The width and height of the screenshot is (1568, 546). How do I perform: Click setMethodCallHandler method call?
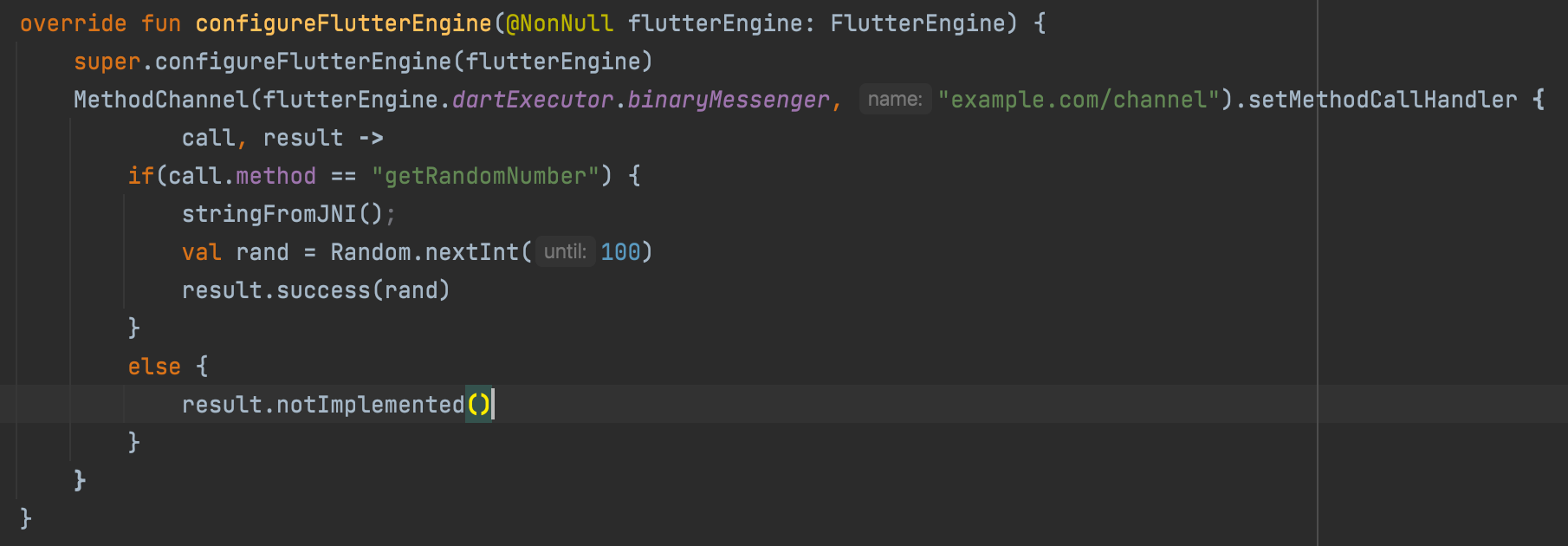coord(1383,100)
